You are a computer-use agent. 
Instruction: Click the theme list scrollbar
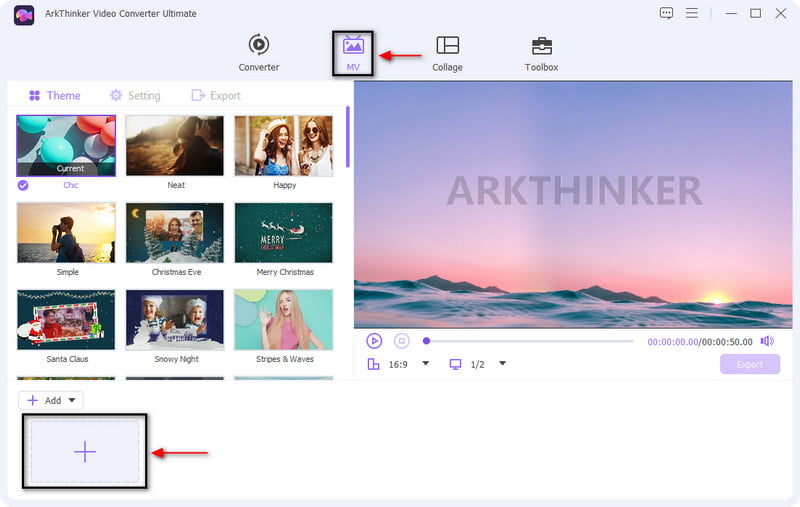[x=347, y=137]
